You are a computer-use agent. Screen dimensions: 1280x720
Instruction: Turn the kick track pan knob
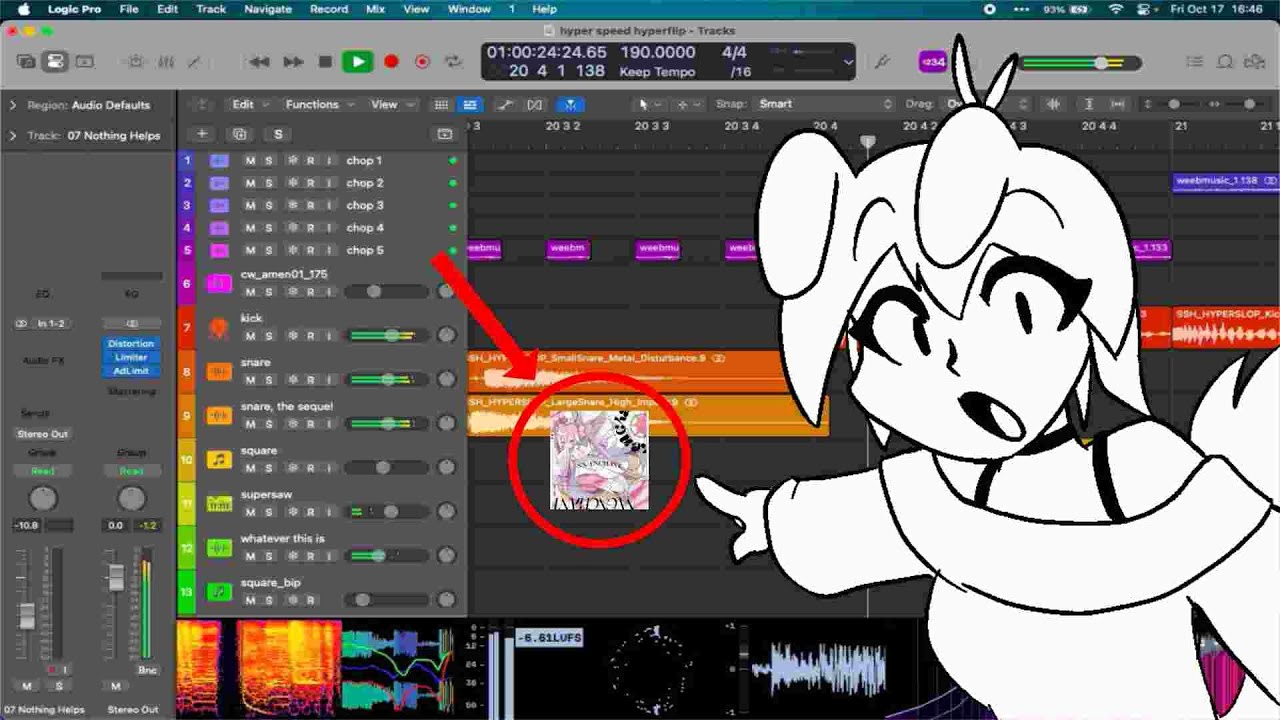(x=447, y=336)
